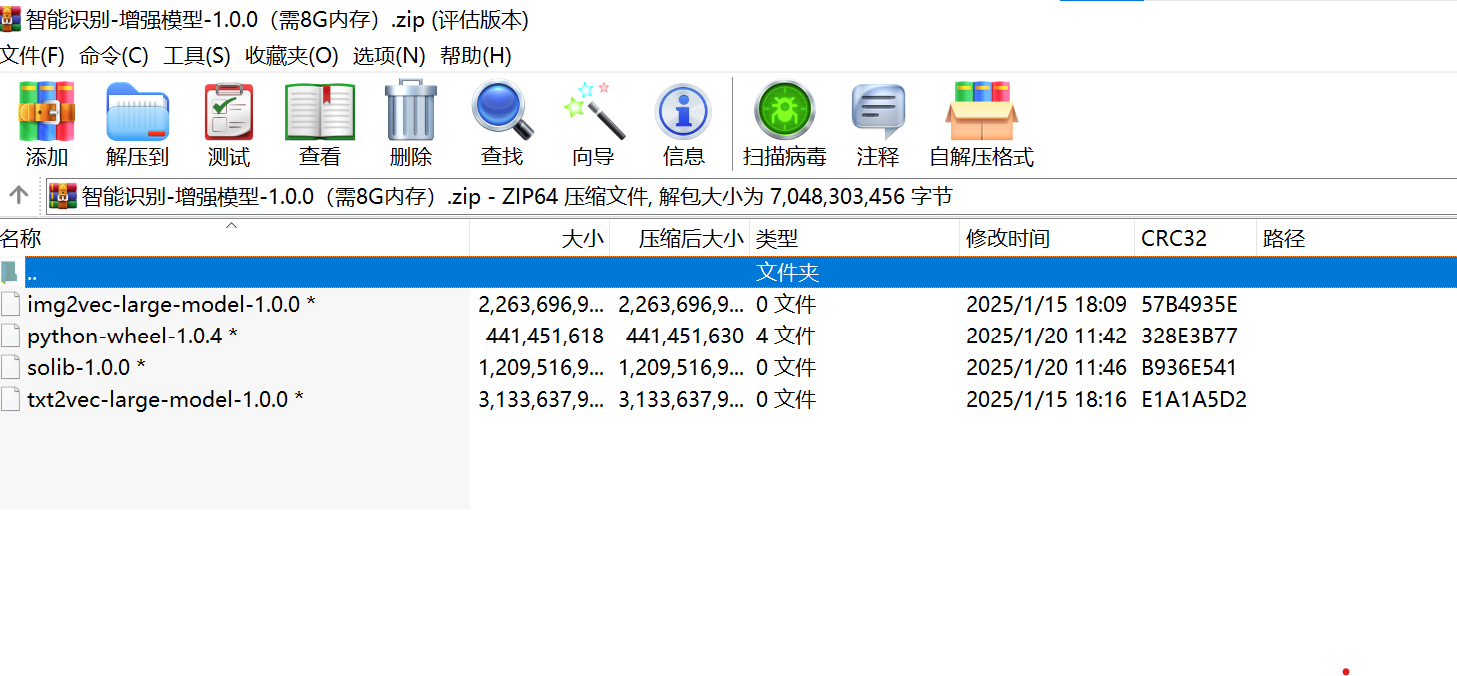
Task: Click the Delete (删除) trash icon
Action: click(x=411, y=124)
